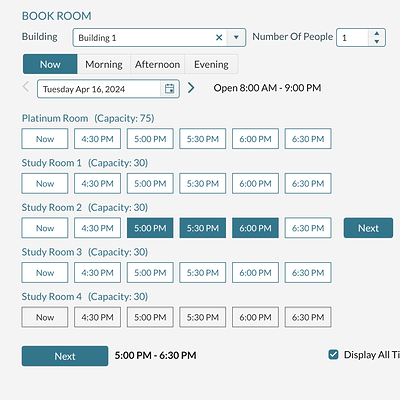Select 5:00 PM slot for Study Room 3
The image size is (400, 400).
tap(150, 273)
